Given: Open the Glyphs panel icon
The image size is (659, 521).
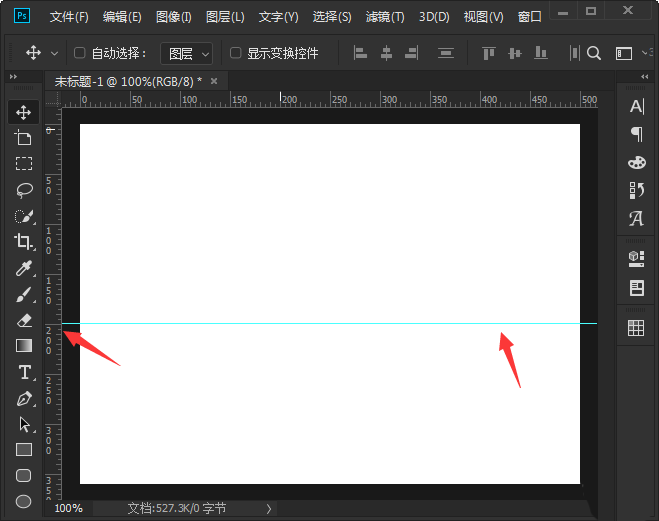Looking at the screenshot, I should [x=636, y=218].
